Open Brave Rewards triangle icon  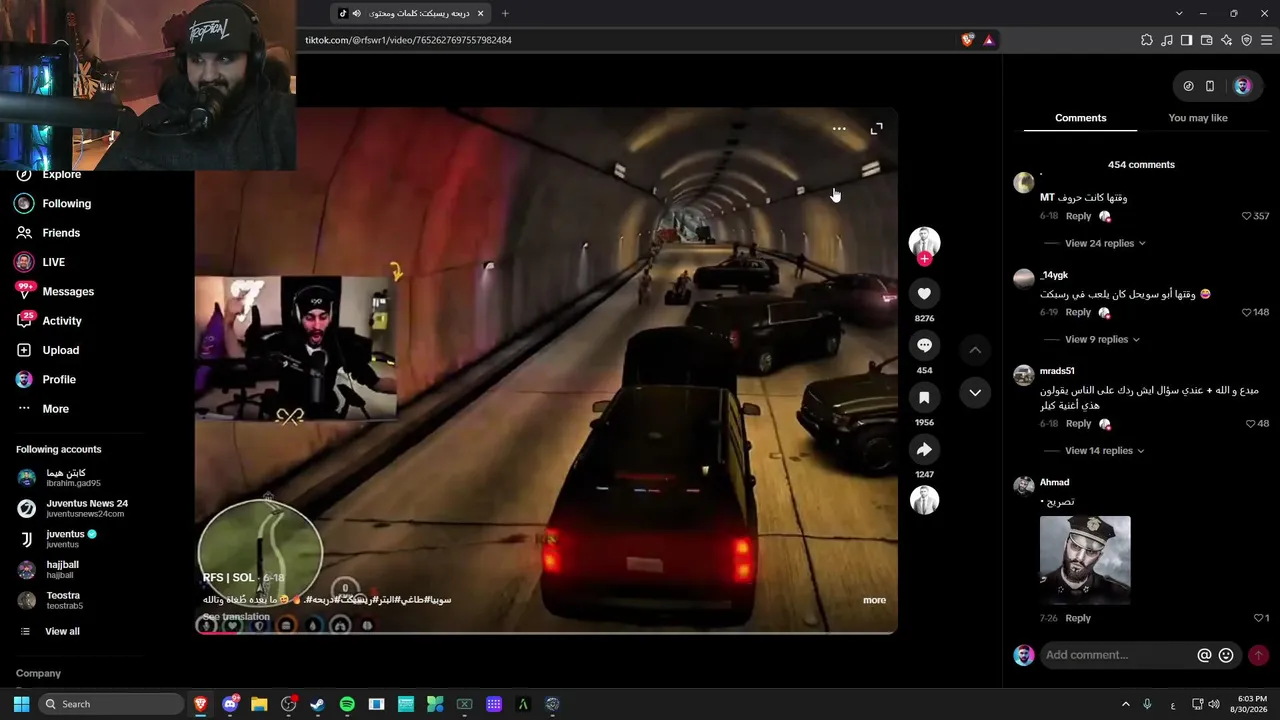pyautogui.click(x=989, y=40)
